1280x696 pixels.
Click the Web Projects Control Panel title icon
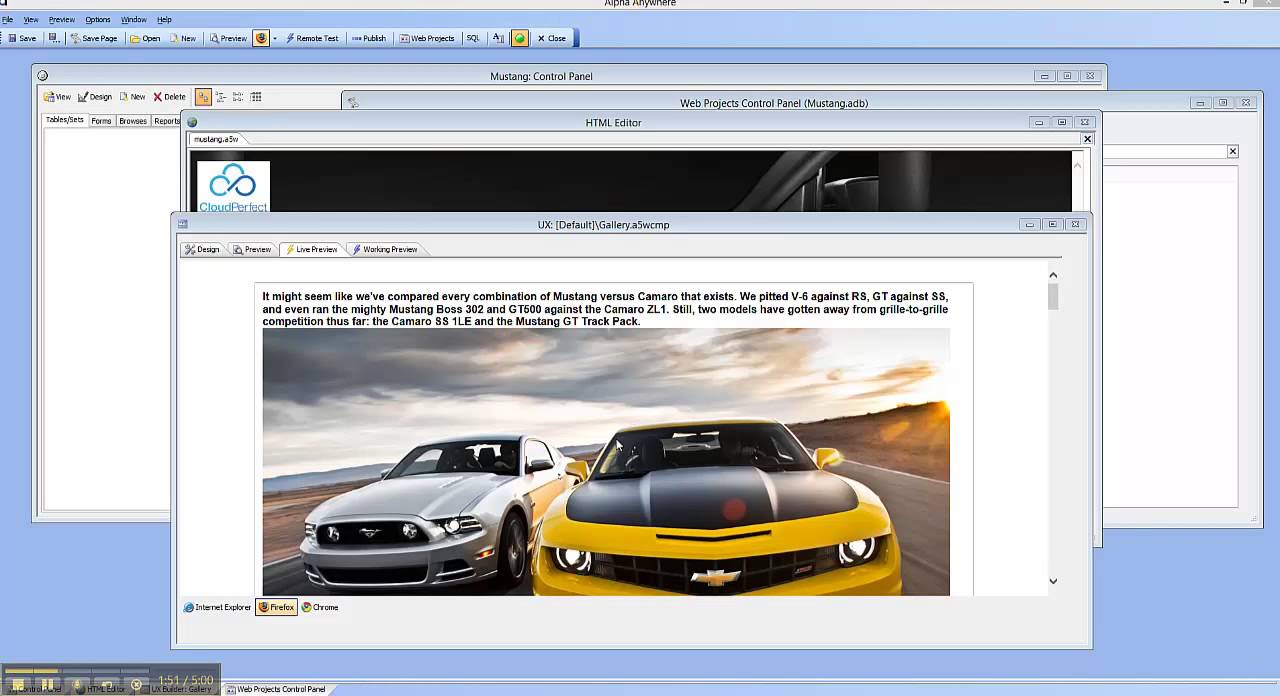[x=353, y=103]
